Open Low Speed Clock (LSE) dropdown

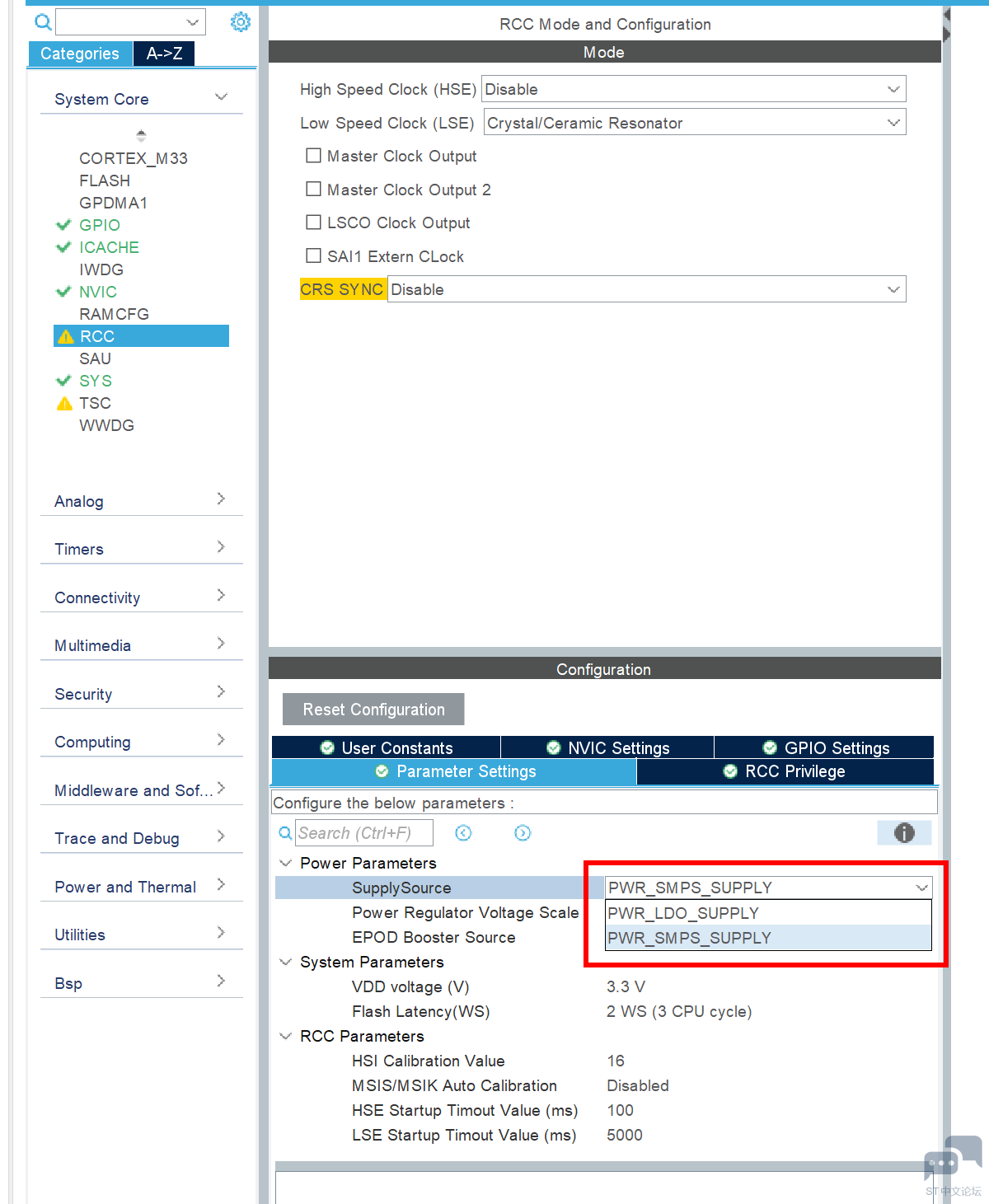[695, 123]
